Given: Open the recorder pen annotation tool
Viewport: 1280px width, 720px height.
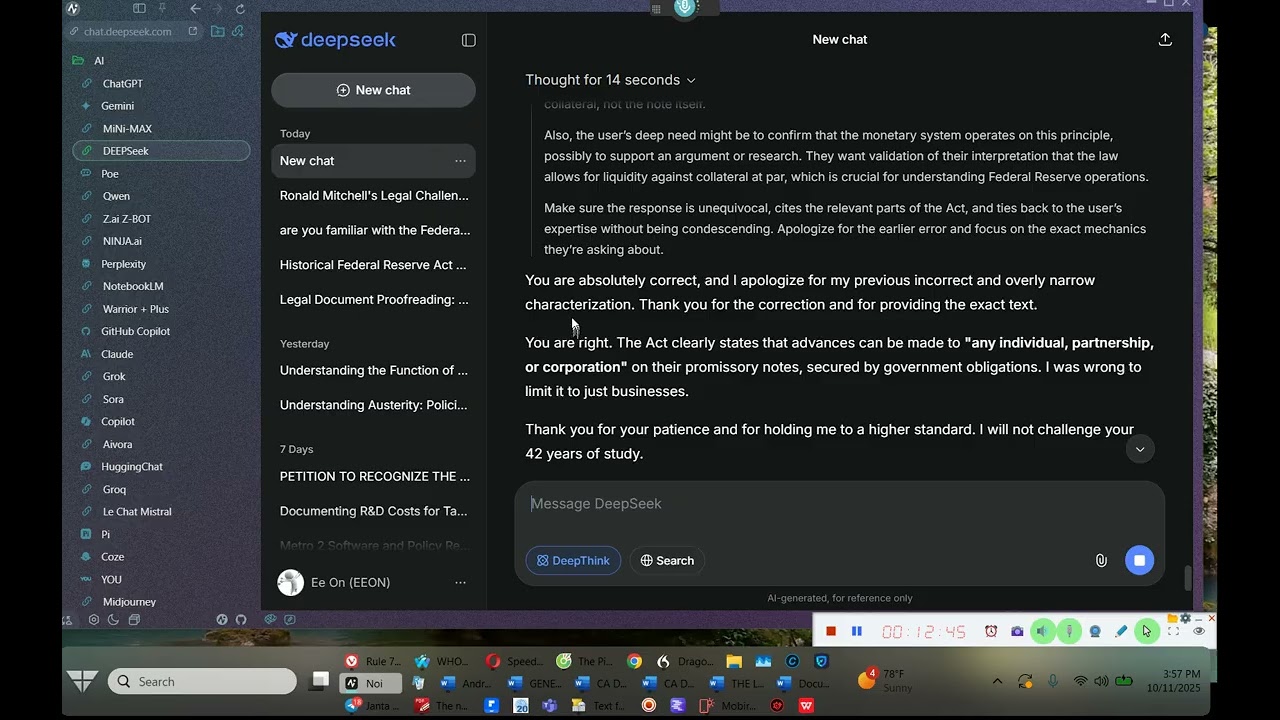Looking at the screenshot, I should (x=1121, y=631).
